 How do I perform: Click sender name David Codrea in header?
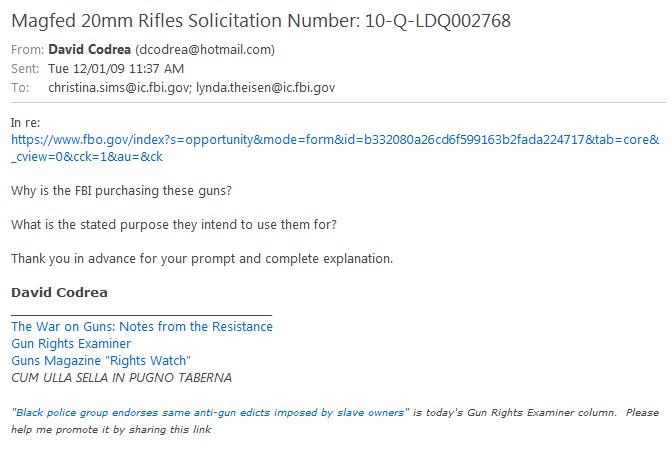click(x=90, y=50)
